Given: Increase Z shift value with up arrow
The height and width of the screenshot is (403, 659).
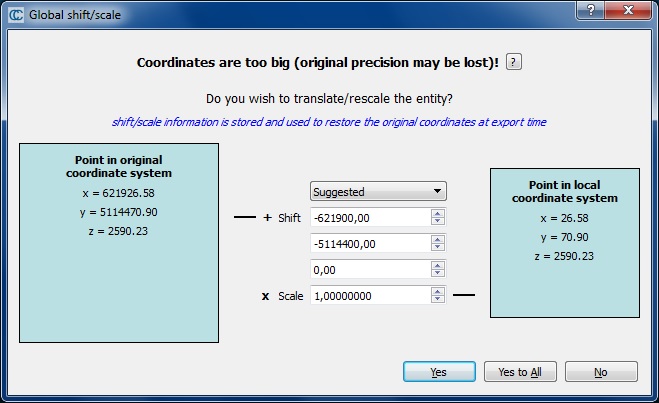Looking at the screenshot, I should click(438, 265).
